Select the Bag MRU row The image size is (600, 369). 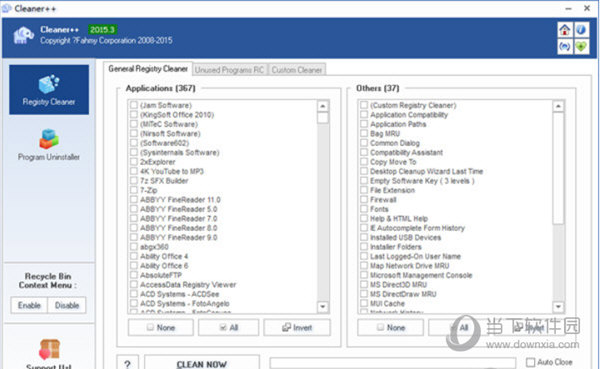tap(385, 134)
